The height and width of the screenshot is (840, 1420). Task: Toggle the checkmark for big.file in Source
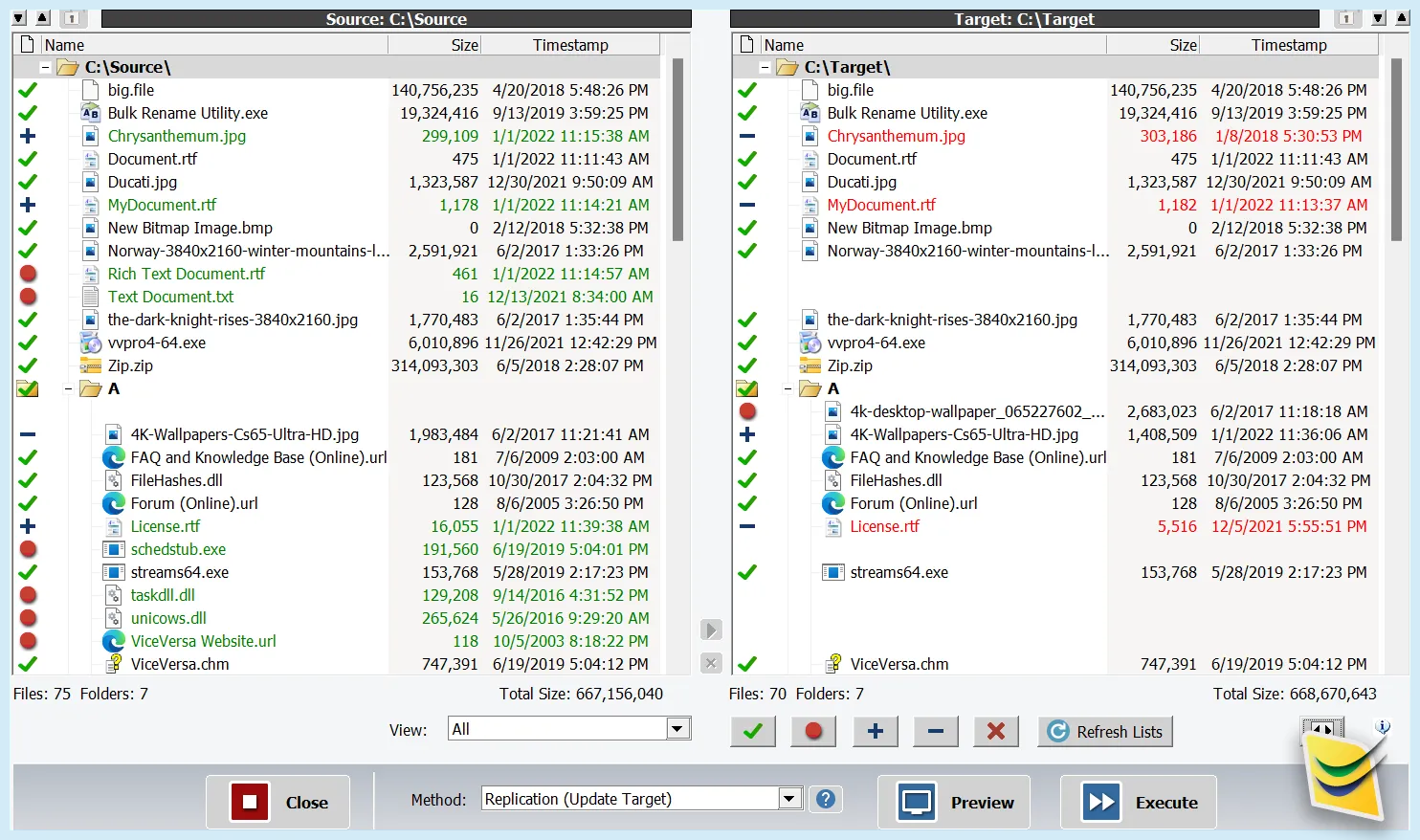[x=28, y=90]
